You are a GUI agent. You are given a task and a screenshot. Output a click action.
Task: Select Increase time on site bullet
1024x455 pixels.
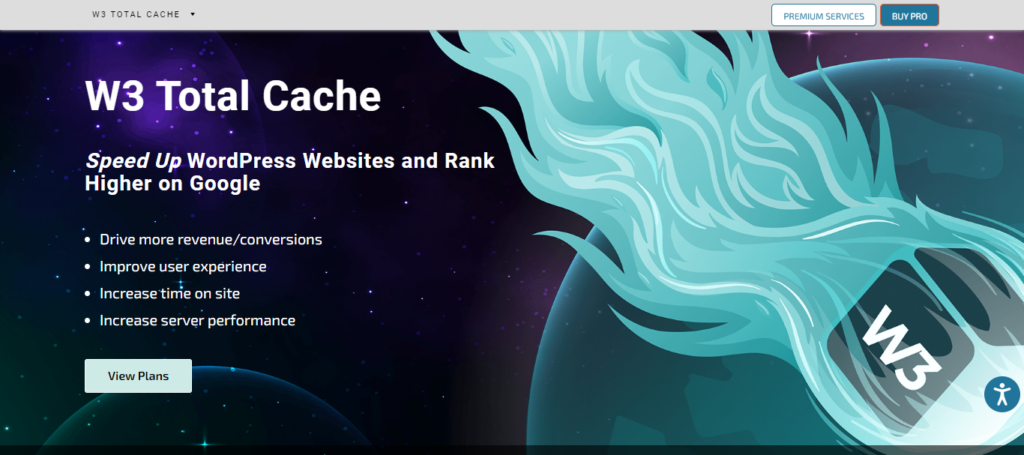(169, 294)
